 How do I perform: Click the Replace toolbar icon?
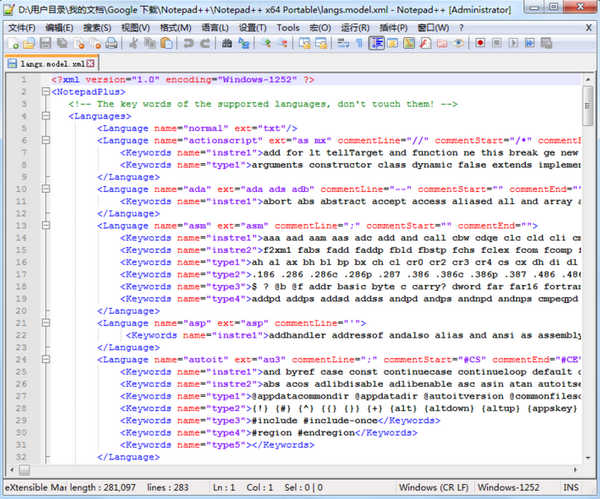click(243, 43)
